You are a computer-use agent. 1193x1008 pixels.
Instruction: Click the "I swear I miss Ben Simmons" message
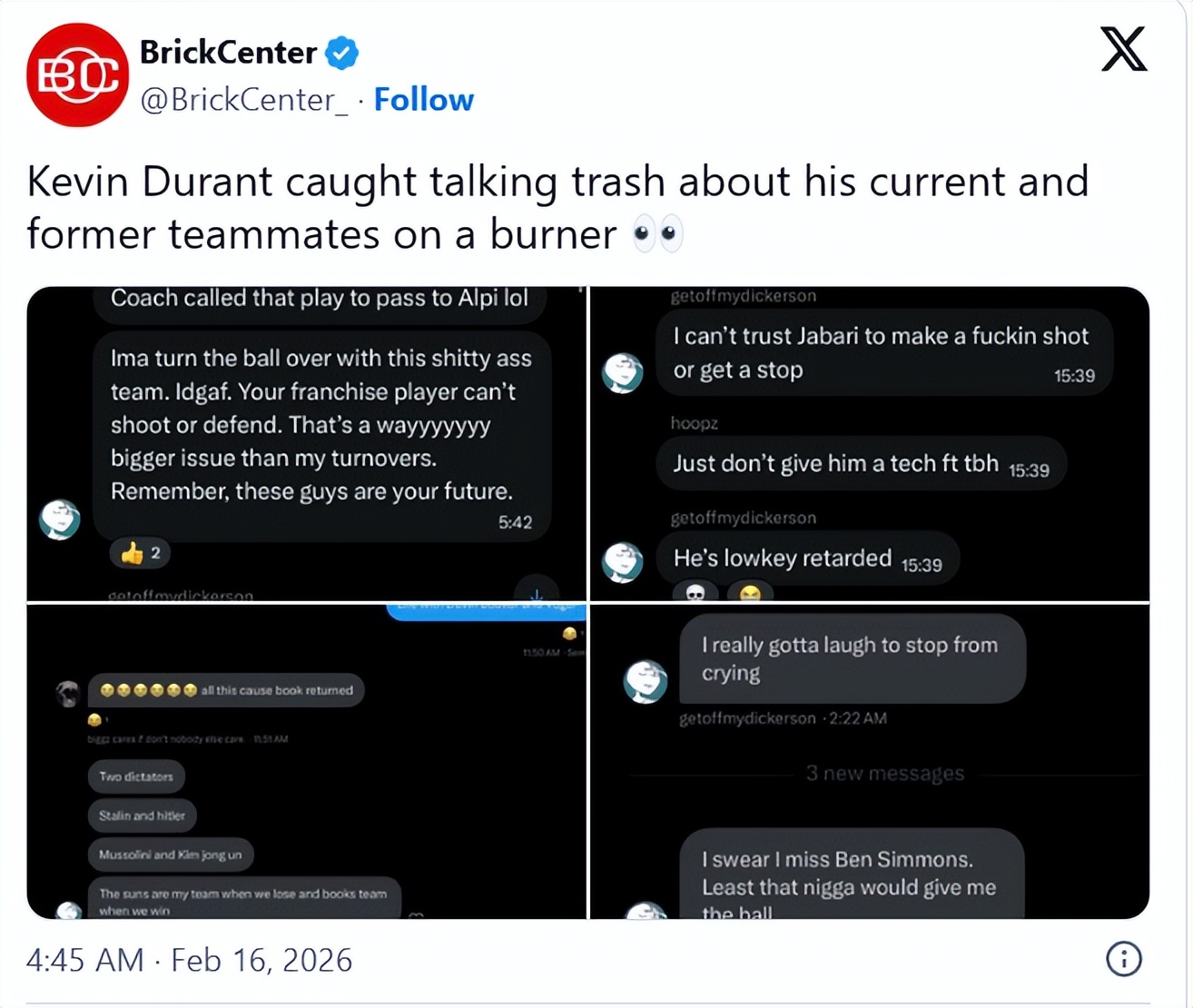(851, 874)
